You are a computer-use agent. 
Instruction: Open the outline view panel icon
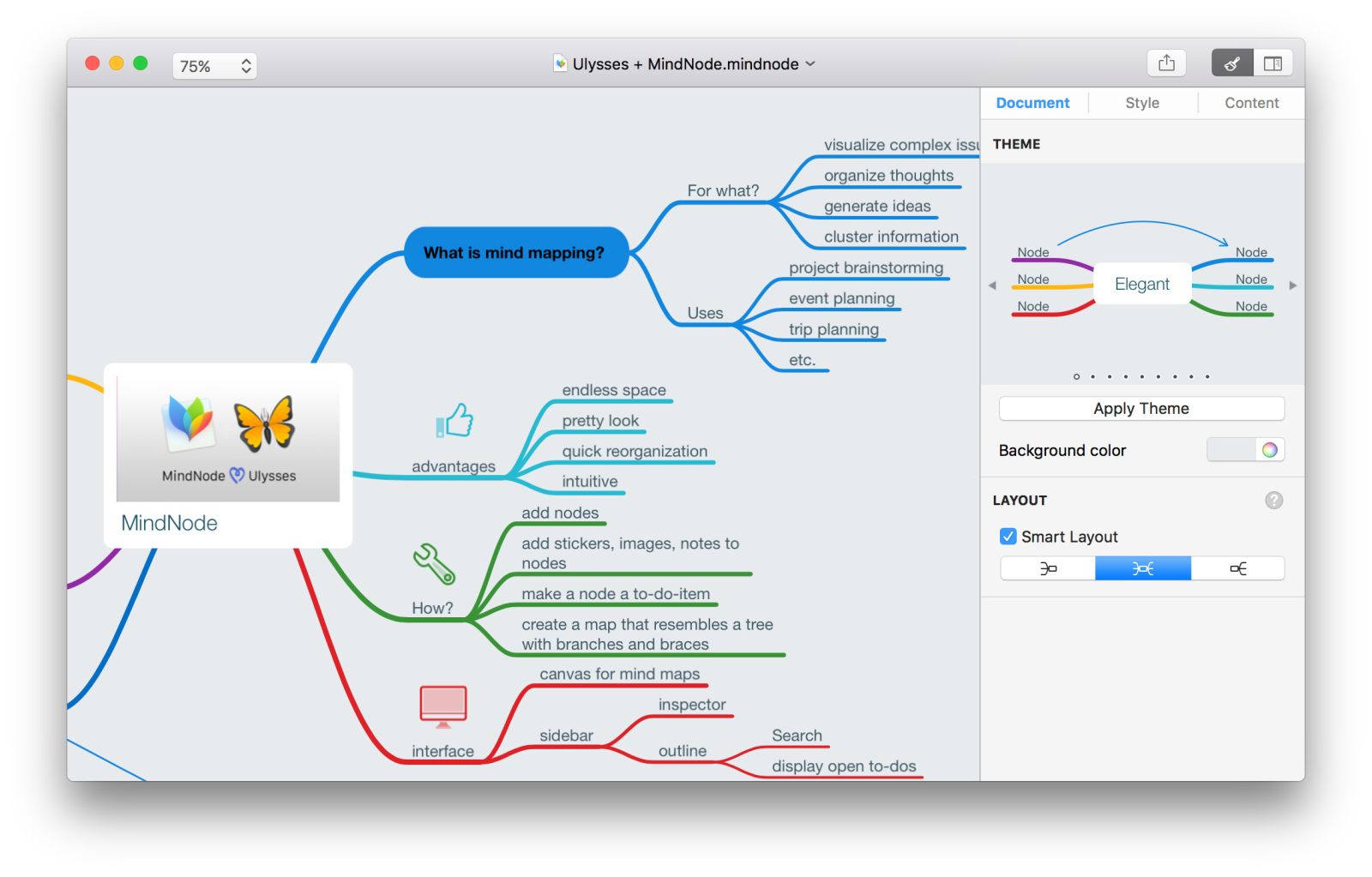pyautogui.click(x=1274, y=63)
